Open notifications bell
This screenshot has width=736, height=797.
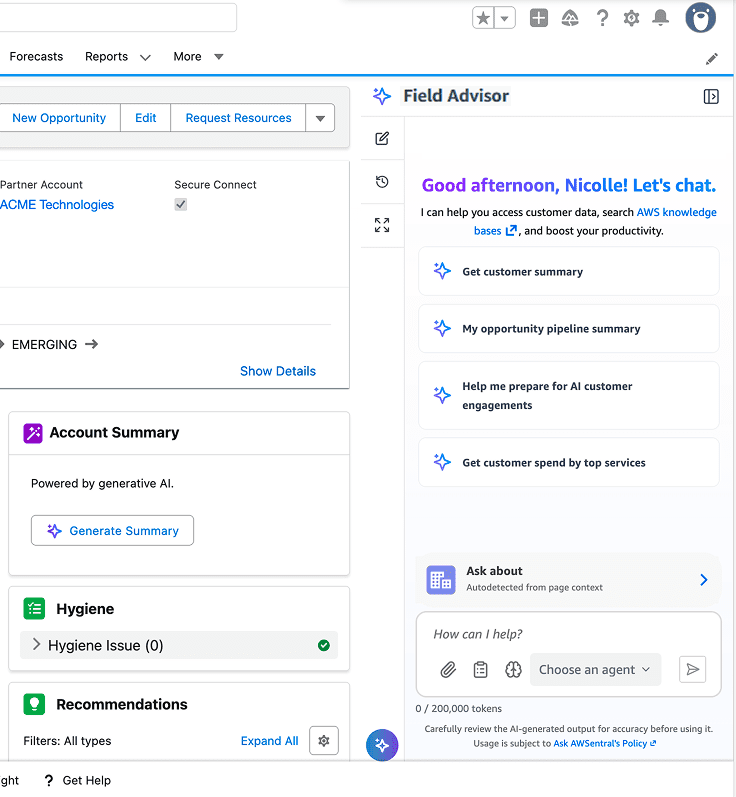[x=660, y=18]
